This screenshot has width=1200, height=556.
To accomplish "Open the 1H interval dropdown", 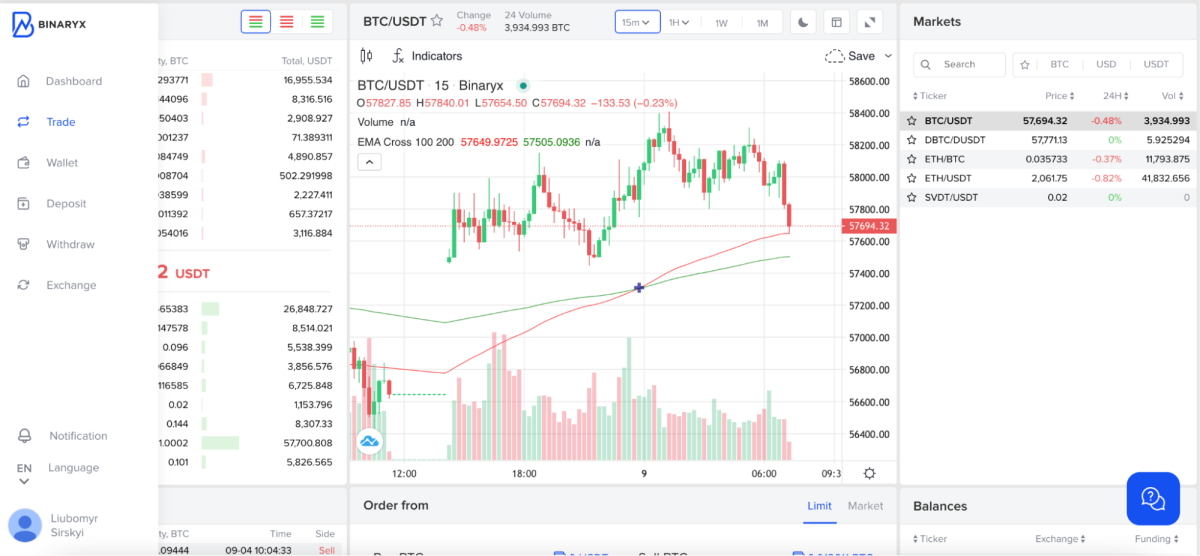I will tap(679, 22).
